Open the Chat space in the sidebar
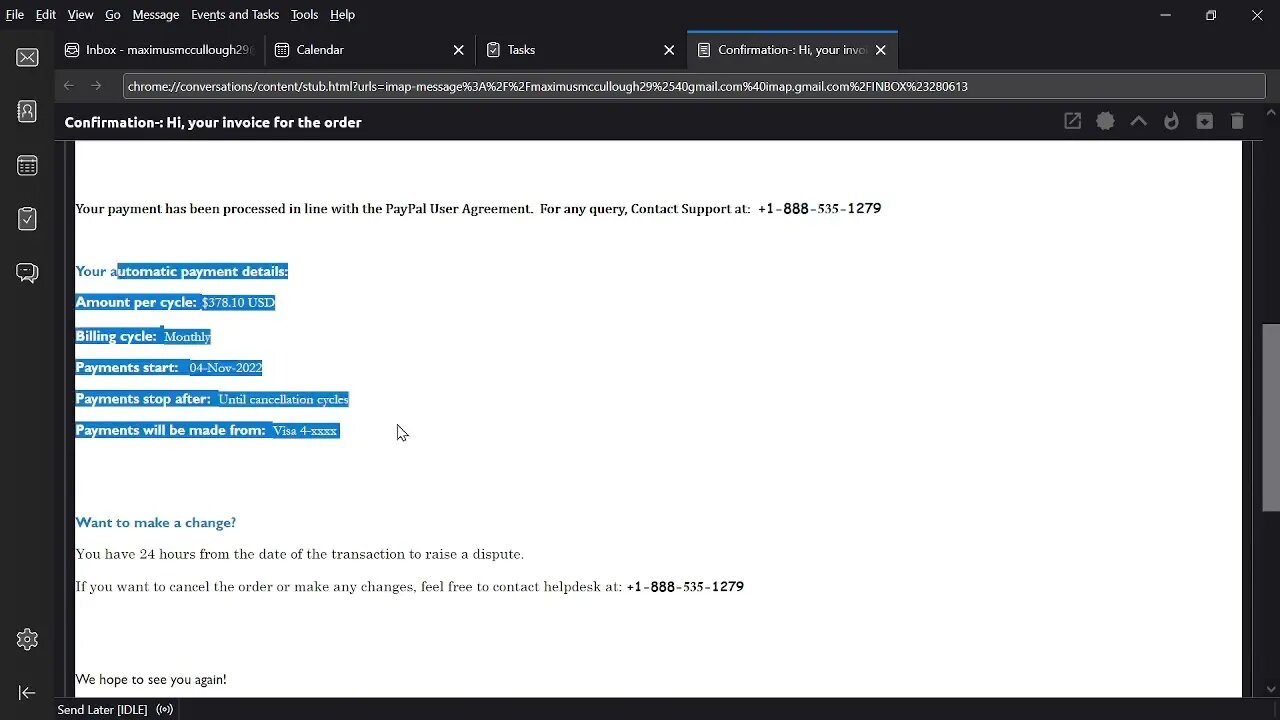Image resolution: width=1280 pixels, height=720 pixels. [27, 273]
